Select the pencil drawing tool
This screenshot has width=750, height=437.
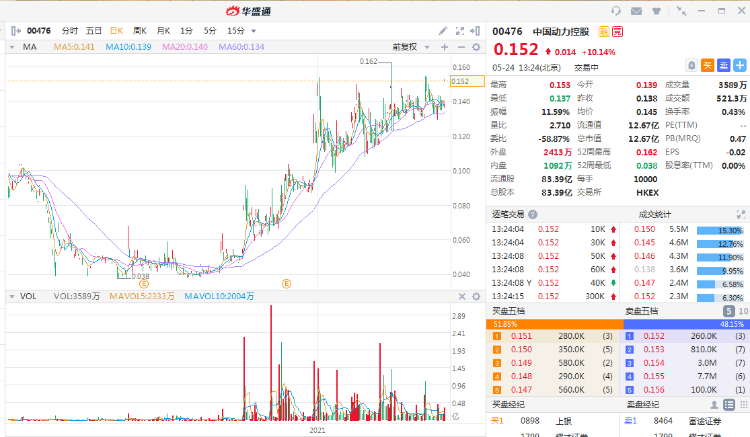tap(443, 31)
